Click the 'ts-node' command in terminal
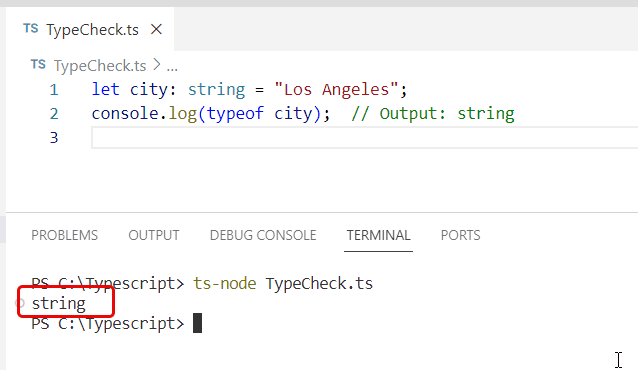The height and width of the screenshot is (370, 638). (225, 283)
